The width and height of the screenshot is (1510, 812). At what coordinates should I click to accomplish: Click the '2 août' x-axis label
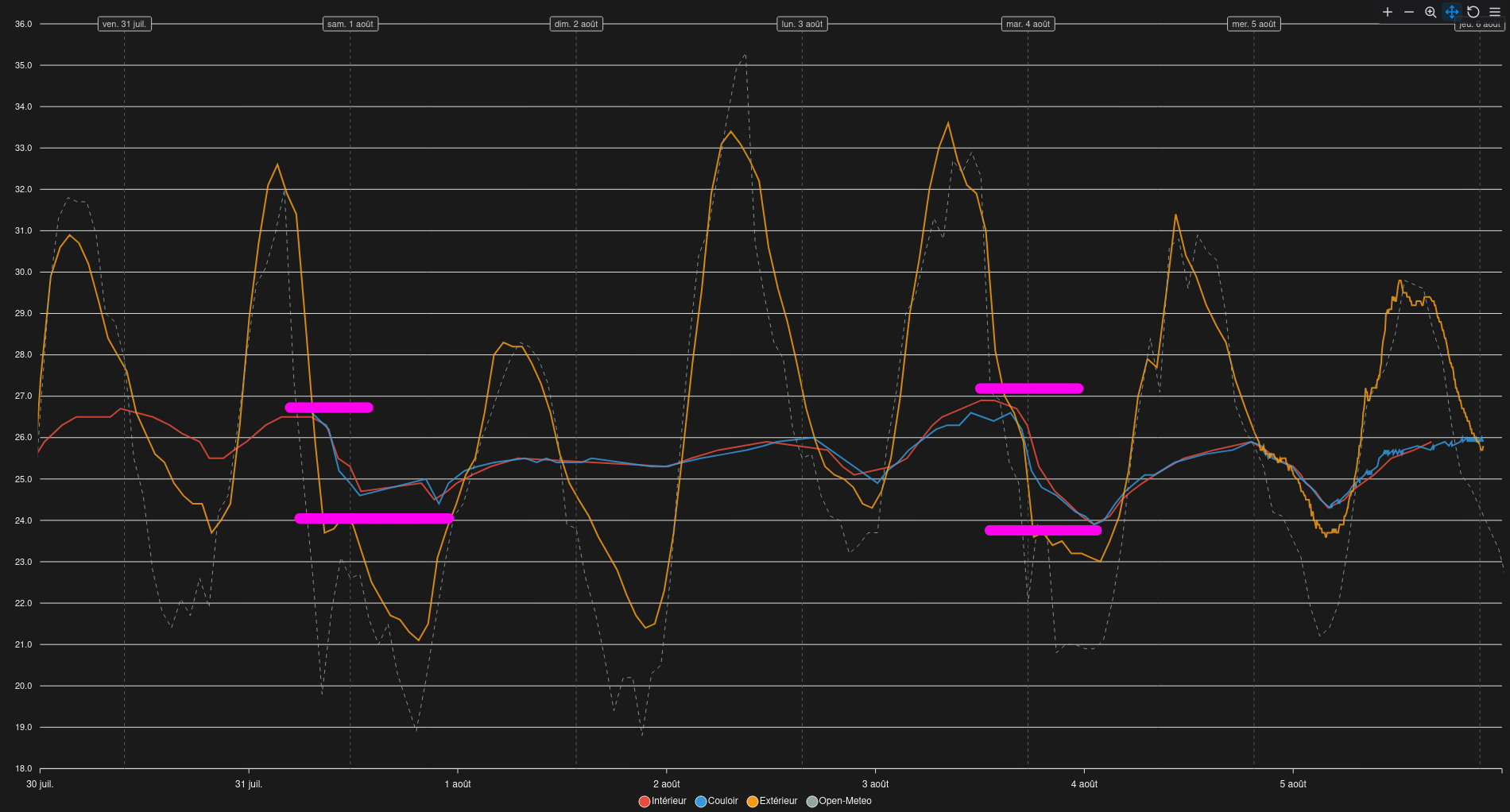667,784
